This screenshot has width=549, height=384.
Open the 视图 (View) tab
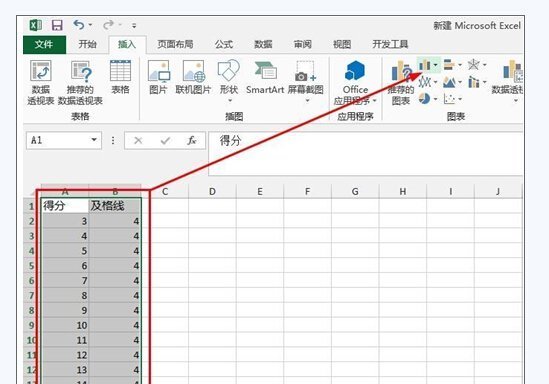(342, 44)
